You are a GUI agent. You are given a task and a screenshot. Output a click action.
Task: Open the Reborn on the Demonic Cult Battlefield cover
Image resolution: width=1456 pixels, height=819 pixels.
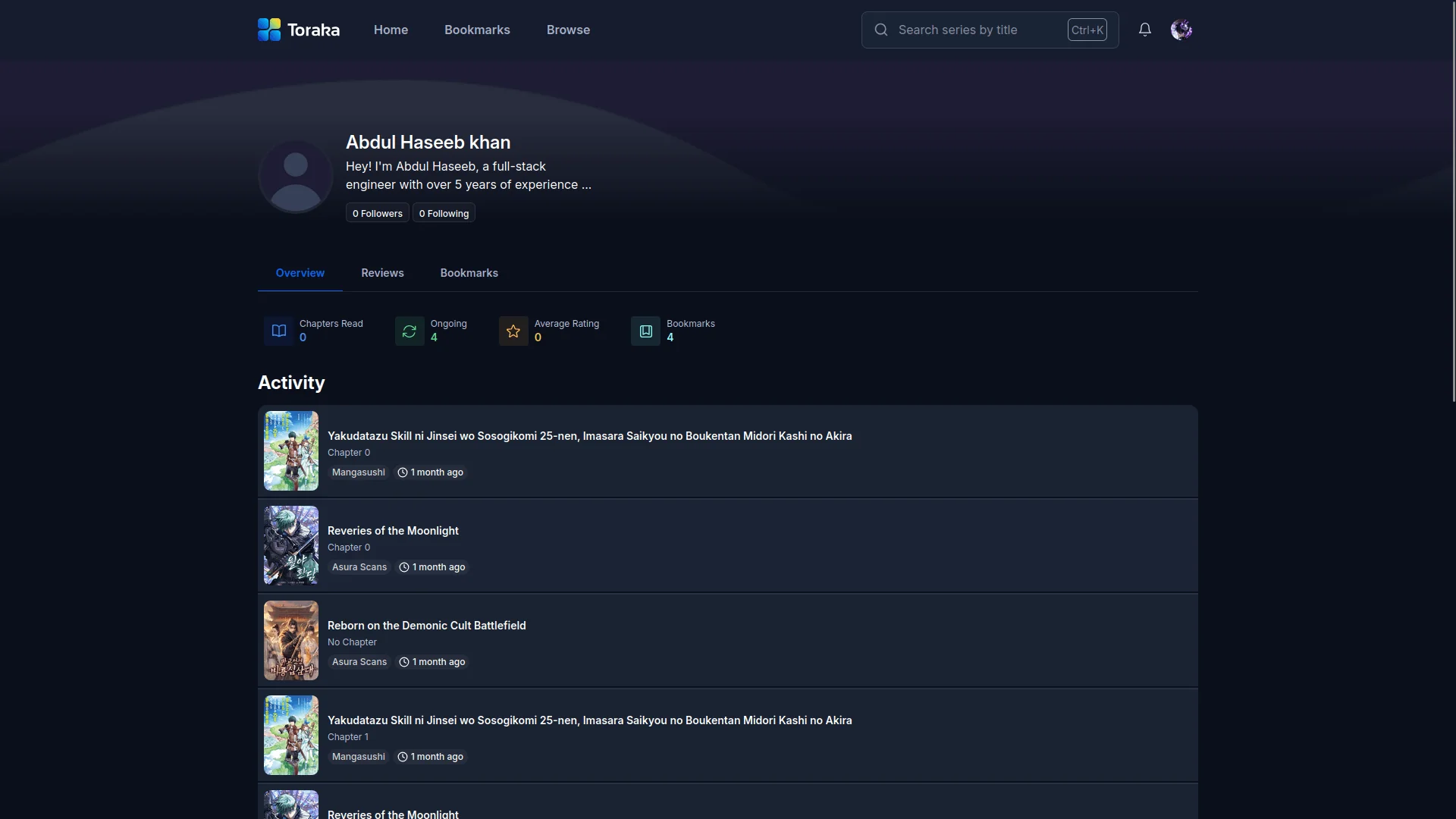click(291, 641)
